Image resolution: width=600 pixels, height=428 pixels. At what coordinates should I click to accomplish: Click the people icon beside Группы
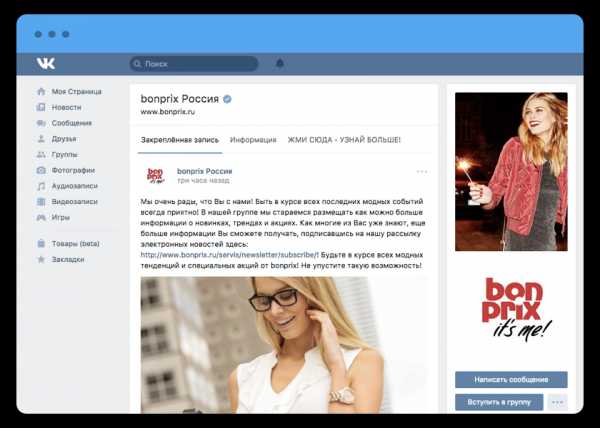pos(41,154)
